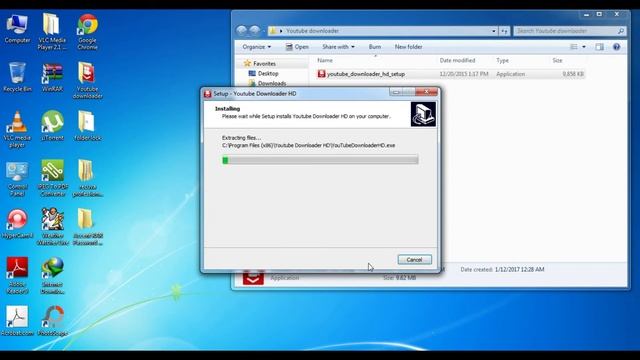Screen dimensions: 640x360
Task: Open the Control Panel desktop icon
Action: pyautogui.click(x=17, y=178)
